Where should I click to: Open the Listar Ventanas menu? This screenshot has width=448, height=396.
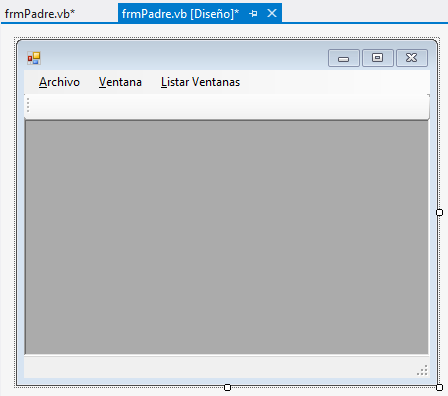point(200,82)
